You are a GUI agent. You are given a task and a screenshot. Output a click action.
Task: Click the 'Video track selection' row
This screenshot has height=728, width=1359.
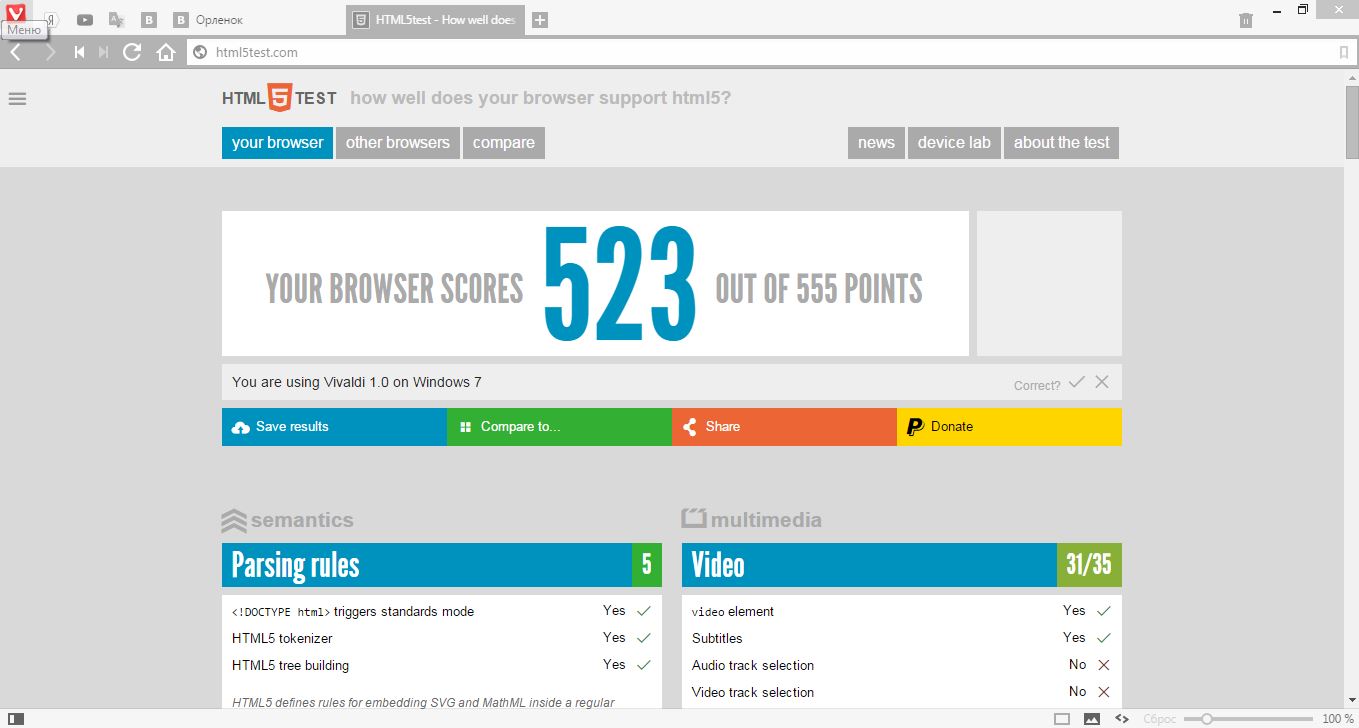[902, 692]
